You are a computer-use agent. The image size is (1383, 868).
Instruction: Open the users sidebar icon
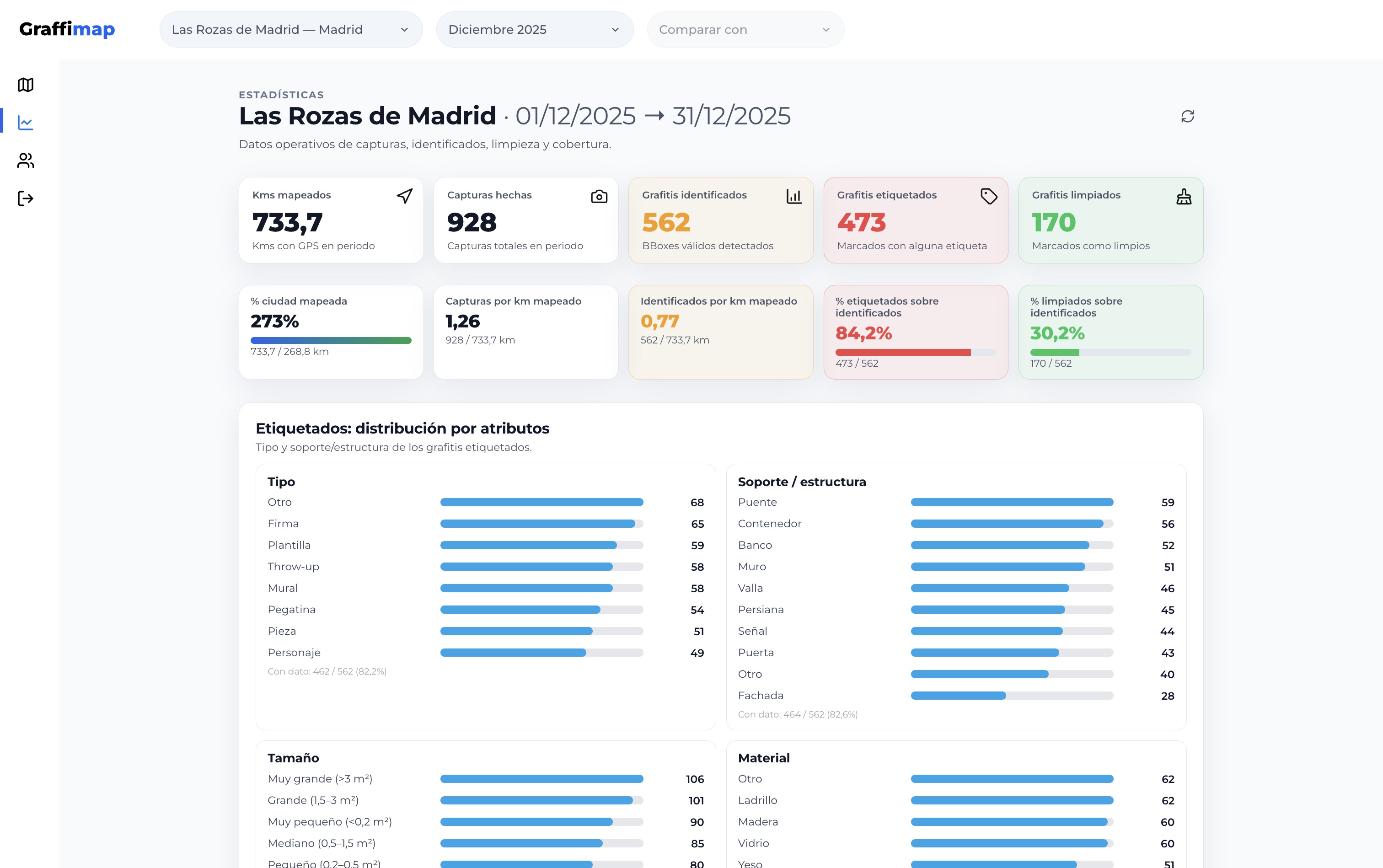click(25, 160)
